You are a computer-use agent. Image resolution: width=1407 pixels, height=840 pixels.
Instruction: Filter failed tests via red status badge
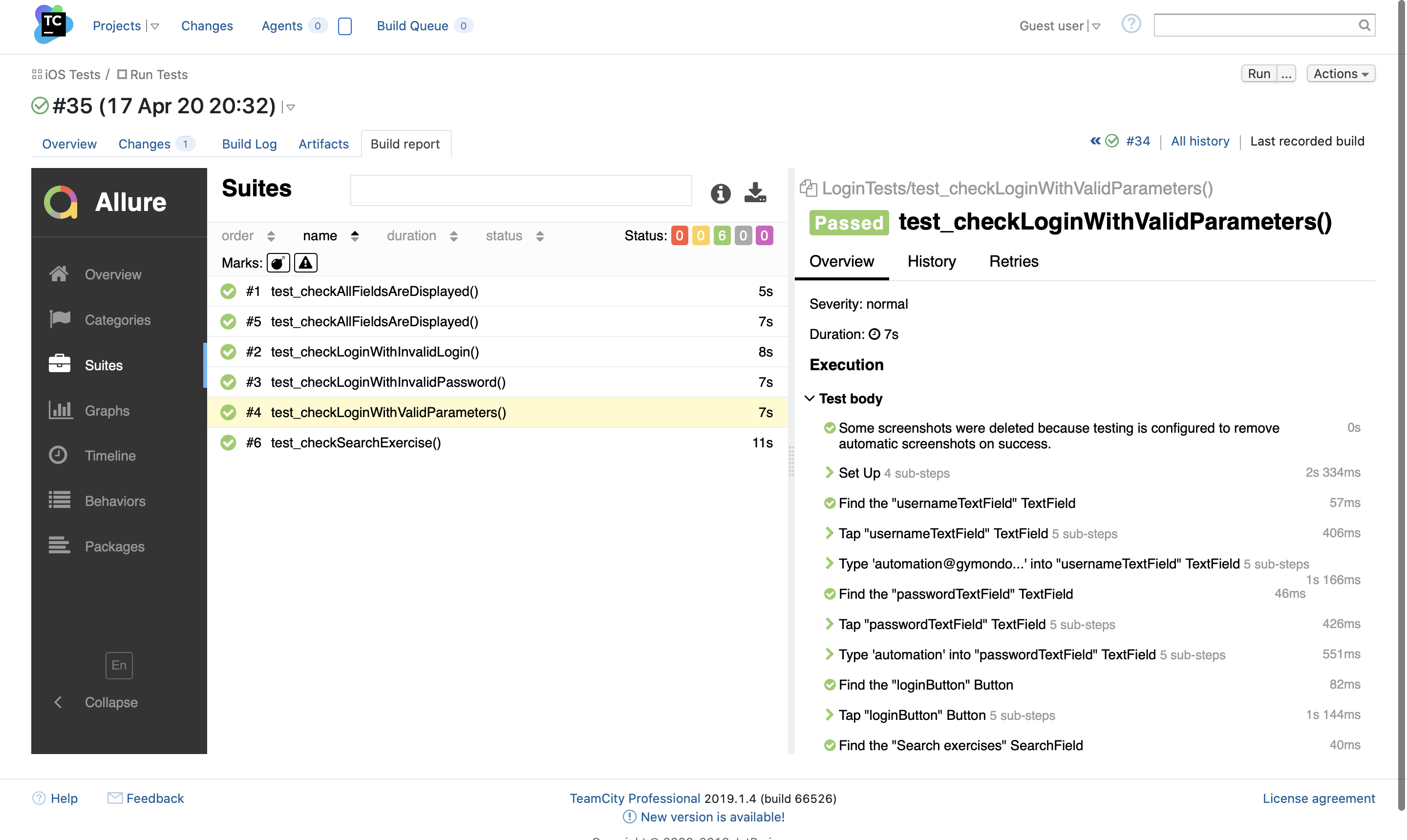[x=680, y=235]
